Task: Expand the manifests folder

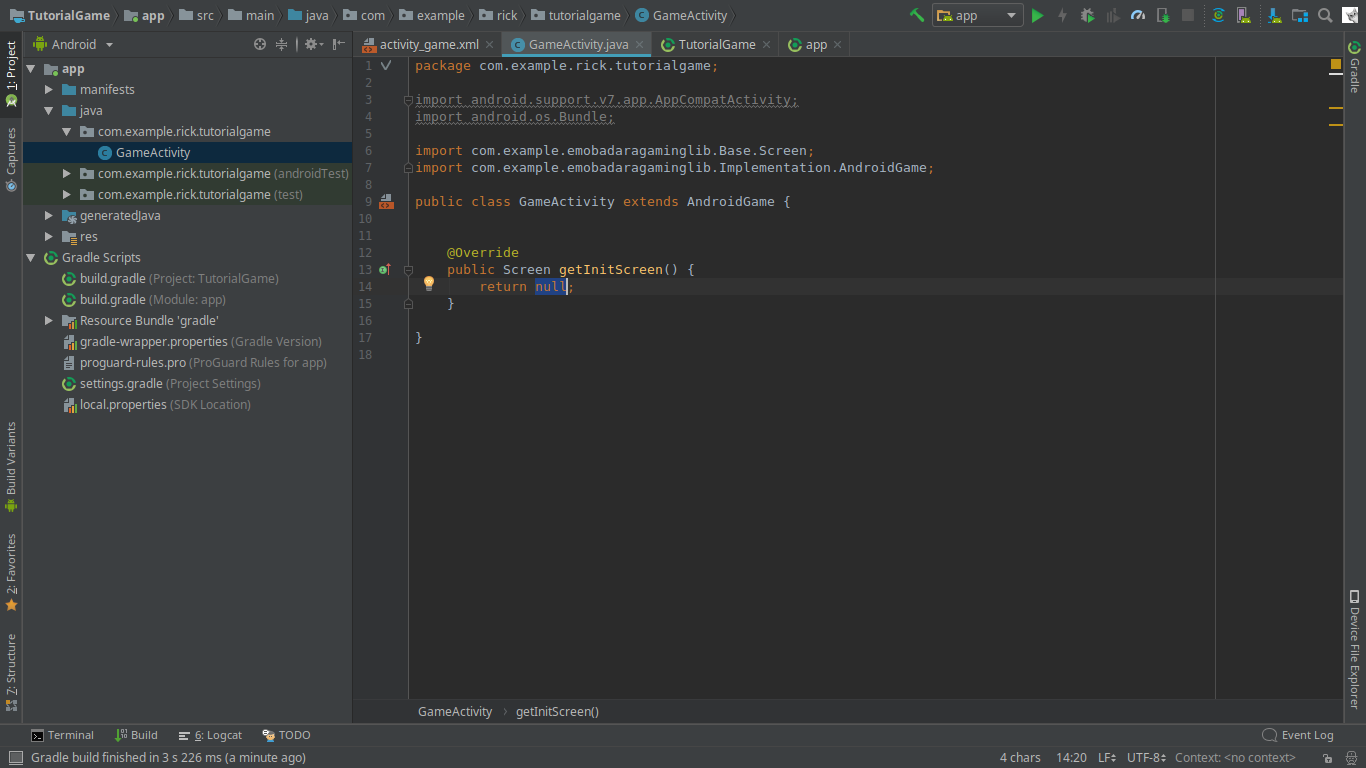Action: click(x=49, y=90)
